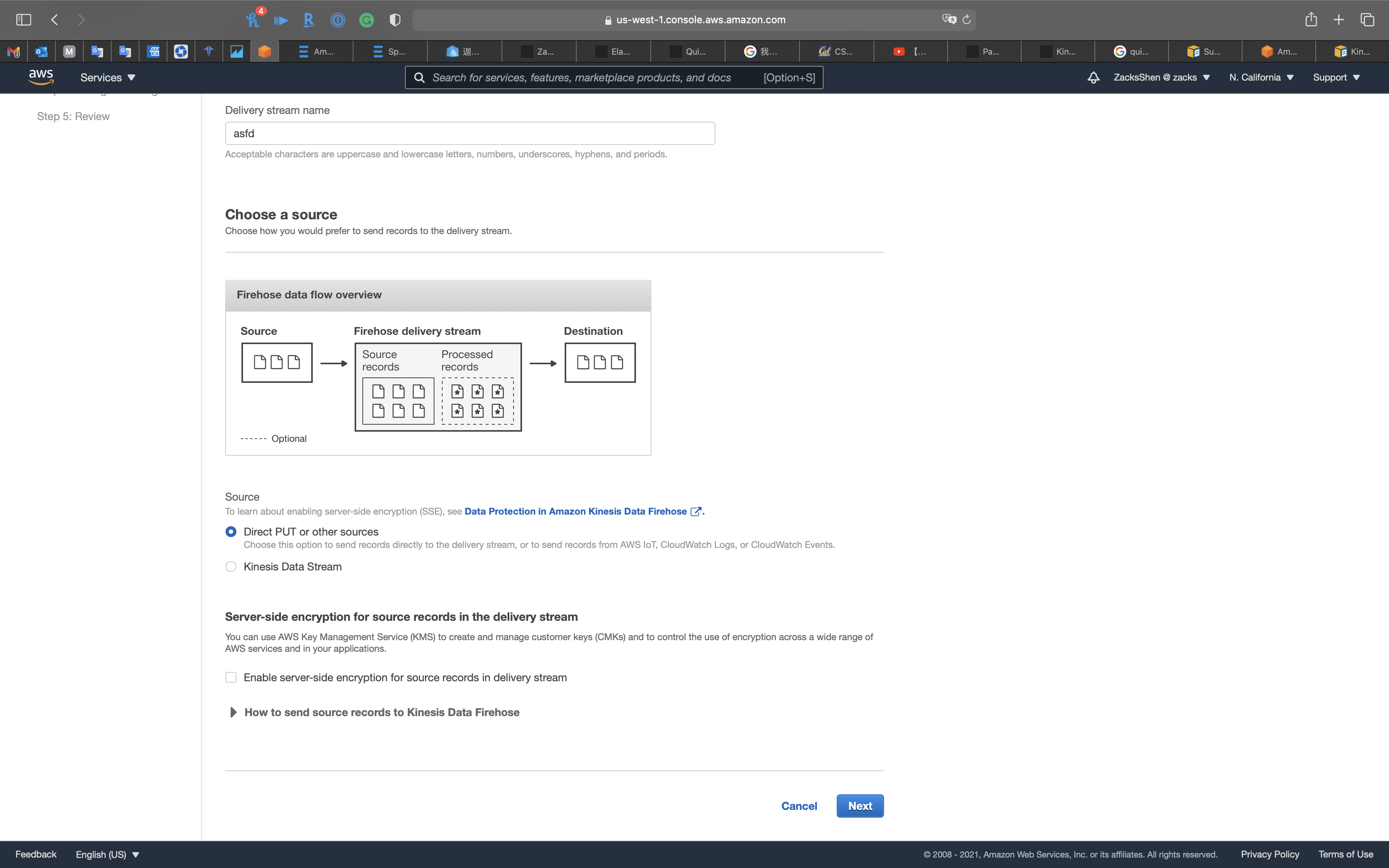Open the N. California region dropdown
Viewport: 1389px width, 868px height.
1261,77
